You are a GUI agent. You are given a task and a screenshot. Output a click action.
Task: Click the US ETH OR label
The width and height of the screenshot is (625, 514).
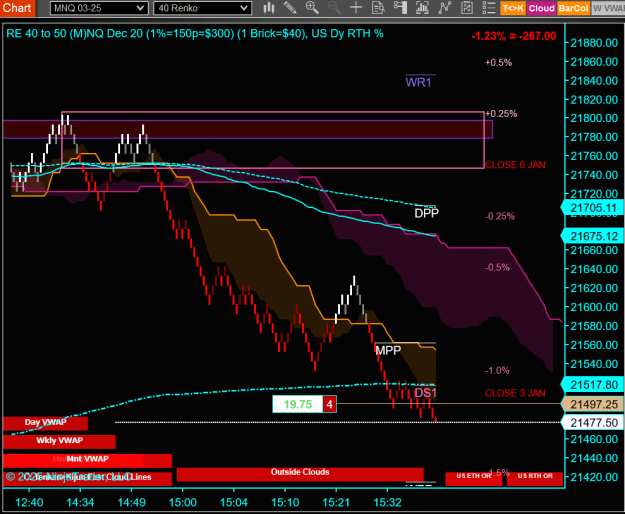point(474,478)
